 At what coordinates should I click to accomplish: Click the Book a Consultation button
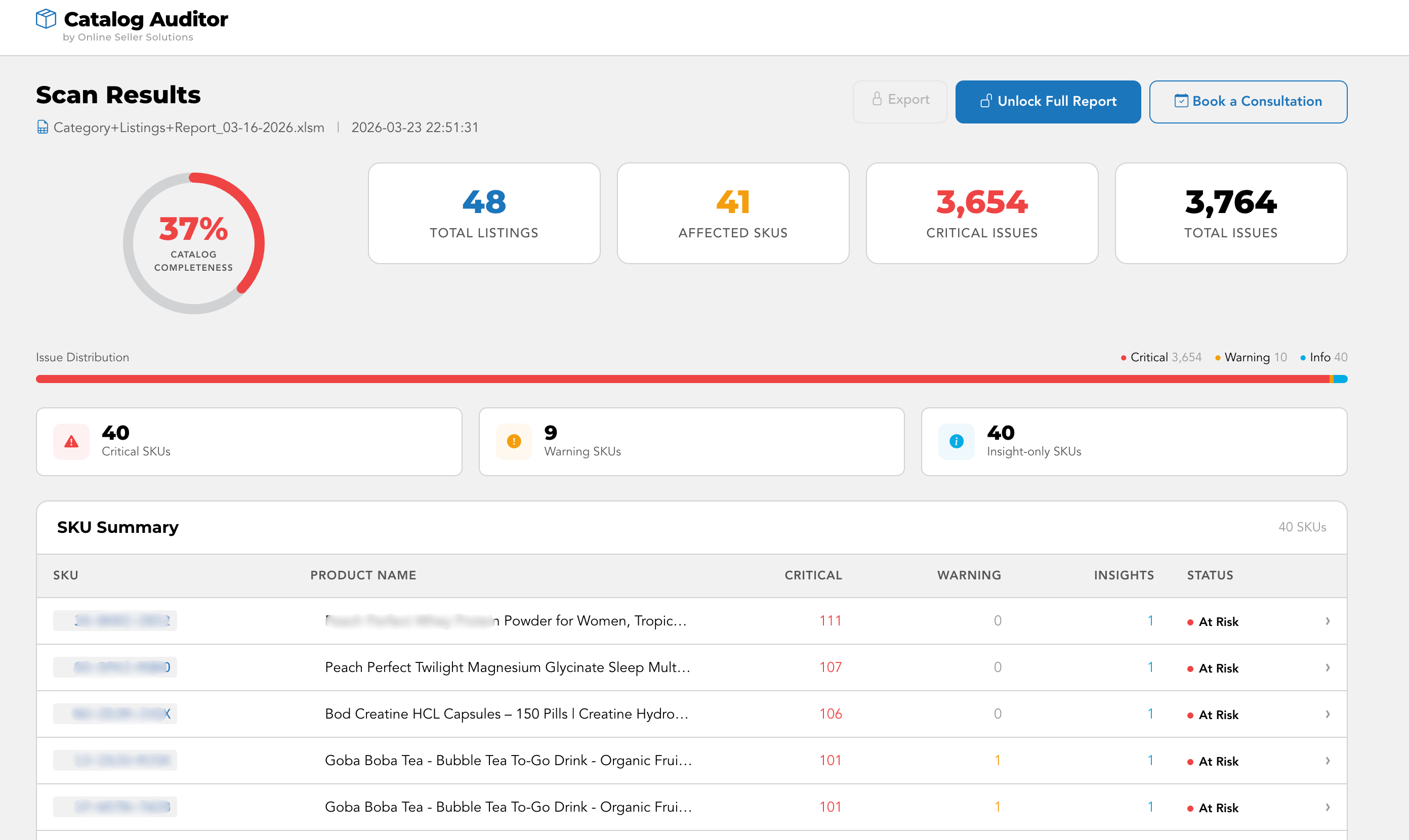point(1248,101)
